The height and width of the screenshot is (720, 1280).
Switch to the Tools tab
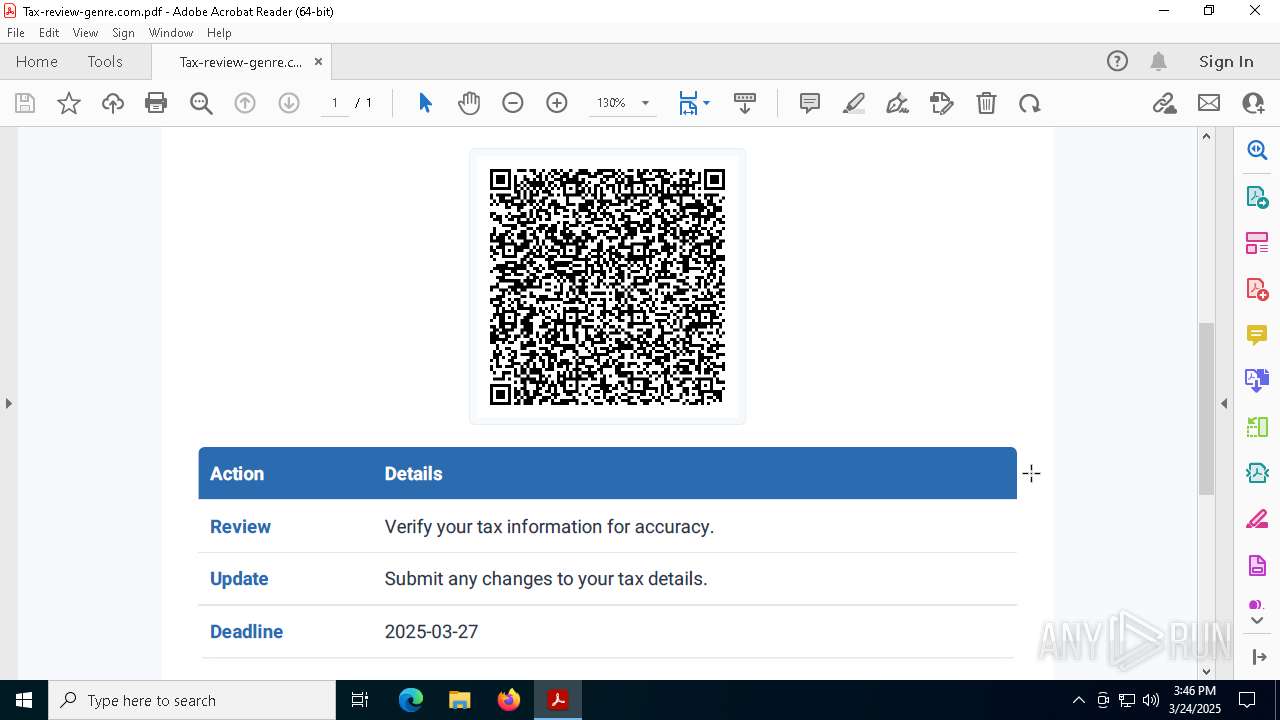105,61
